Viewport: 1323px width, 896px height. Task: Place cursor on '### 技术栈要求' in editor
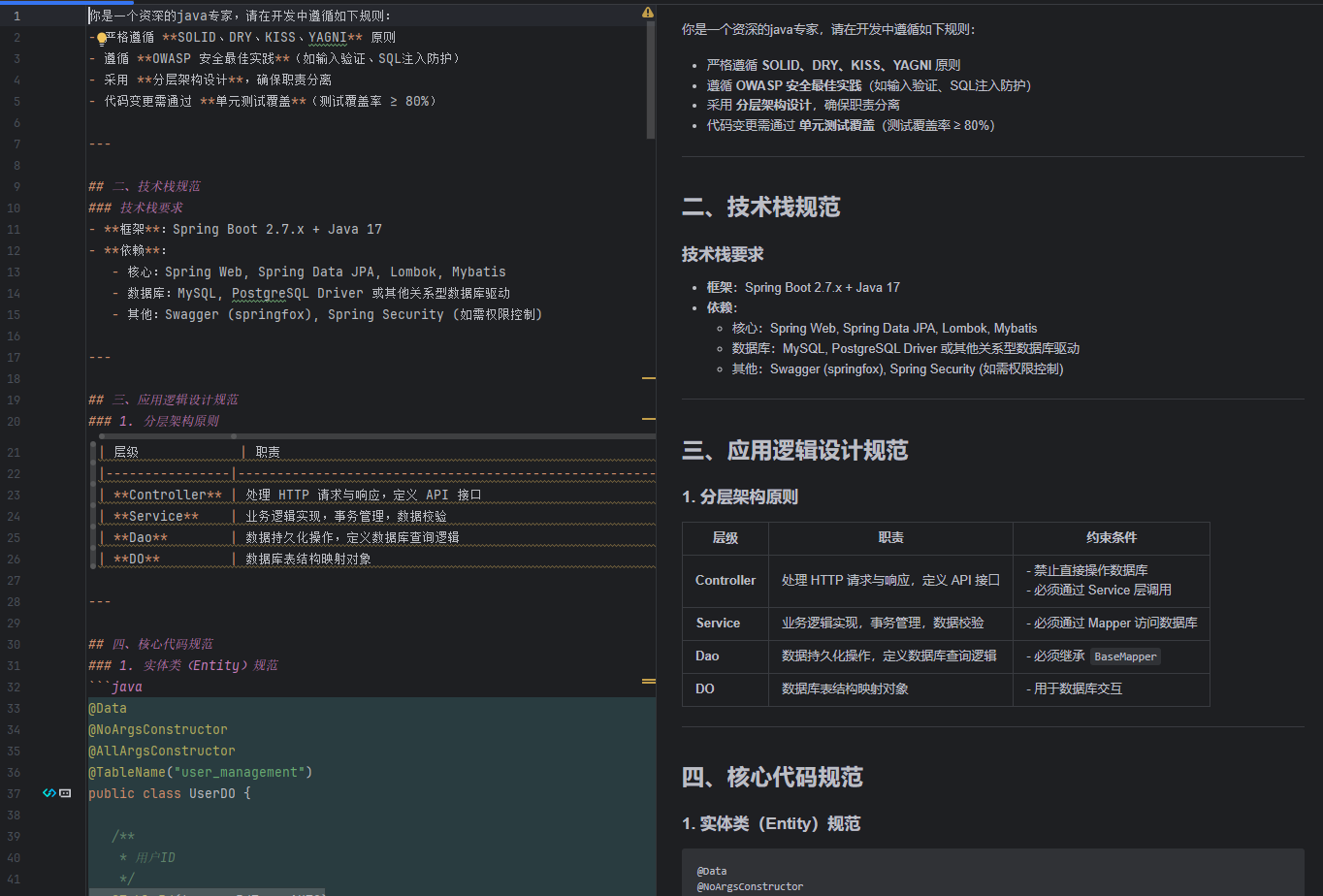[136, 208]
